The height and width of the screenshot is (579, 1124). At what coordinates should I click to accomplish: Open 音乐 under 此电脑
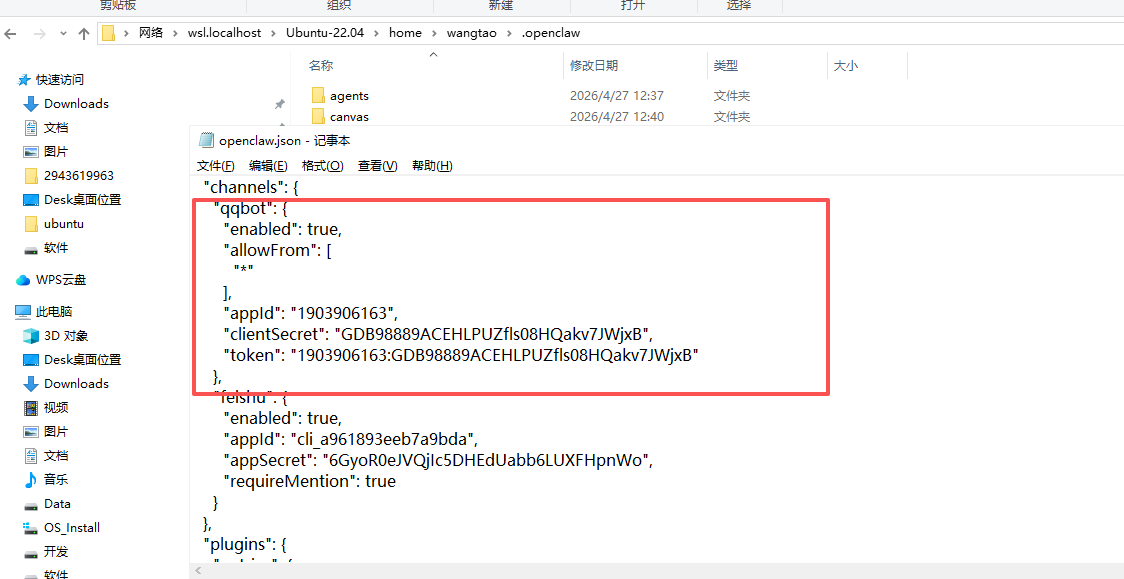tap(56, 479)
